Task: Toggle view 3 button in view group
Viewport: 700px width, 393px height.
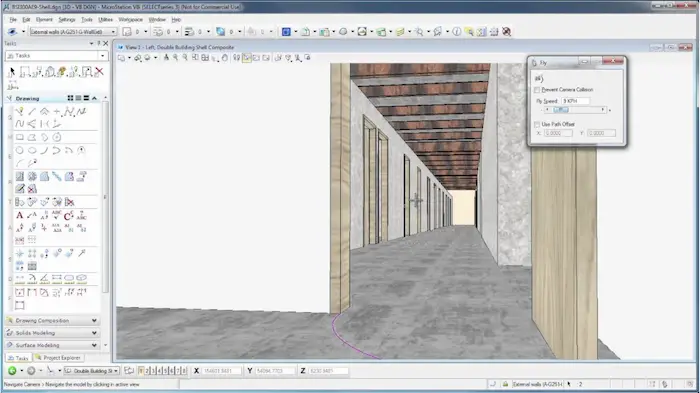Action: [x=153, y=371]
